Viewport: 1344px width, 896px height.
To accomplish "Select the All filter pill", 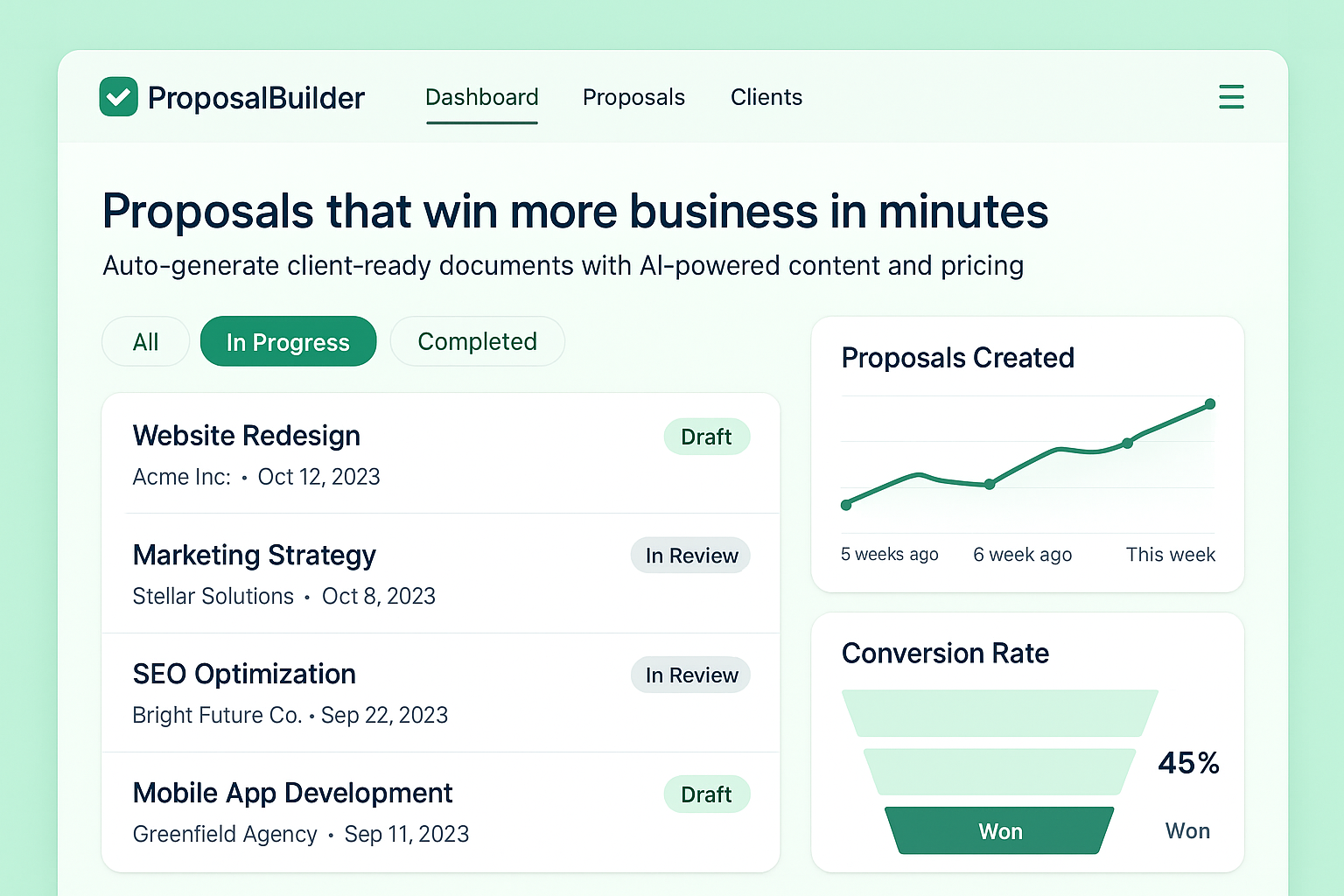I will 145,341.
